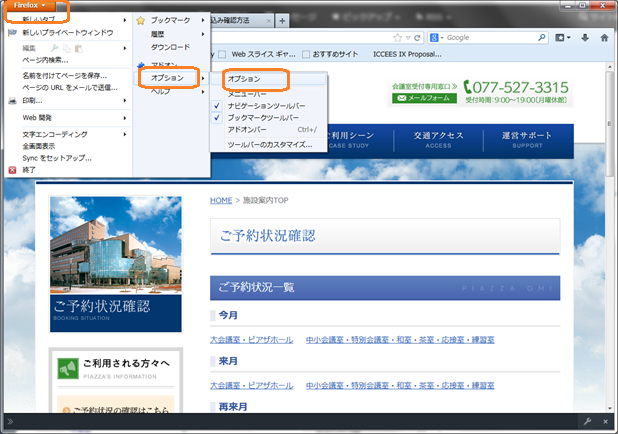Follow the HOME breadcrumb link
The height and width of the screenshot is (434, 618).
pos(221,200)
